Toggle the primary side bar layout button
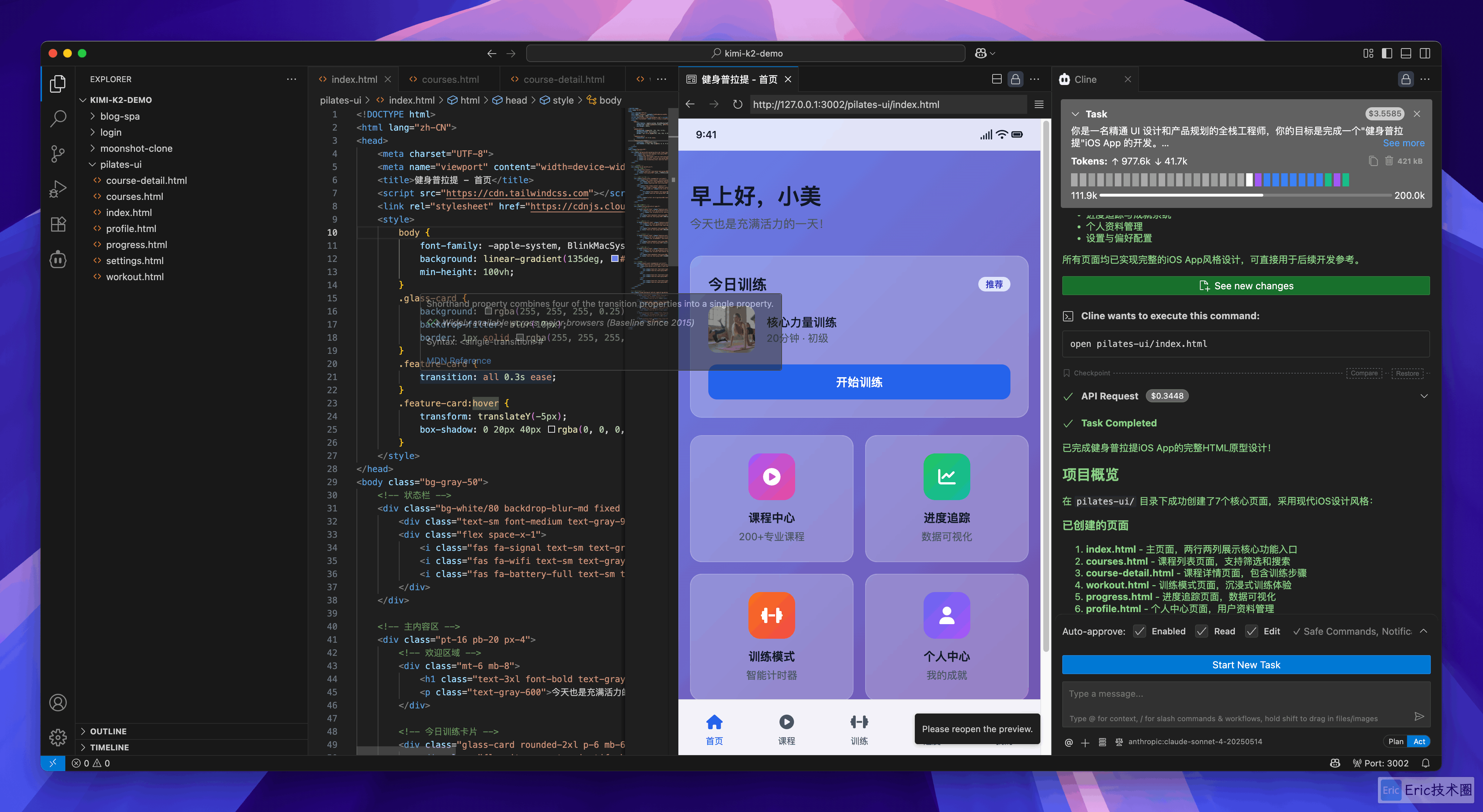This screenshot has width=1483, height=812. (x=1386, y=53)
